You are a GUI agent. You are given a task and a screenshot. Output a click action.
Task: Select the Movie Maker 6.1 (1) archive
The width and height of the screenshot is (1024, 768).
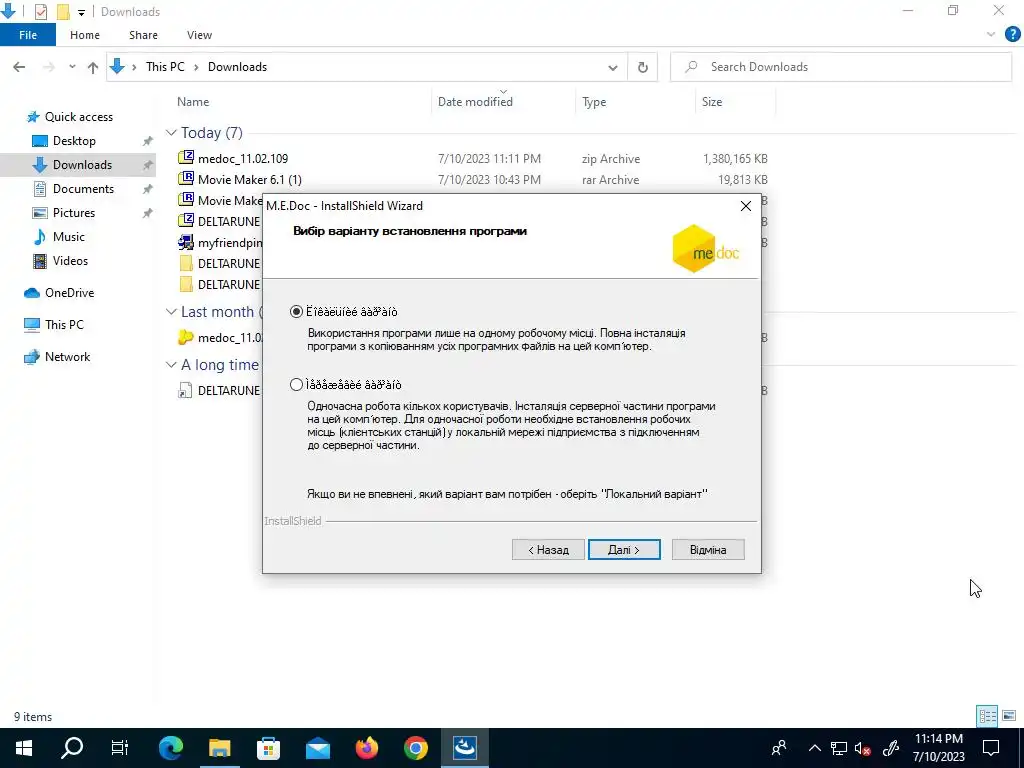point(249,180)
